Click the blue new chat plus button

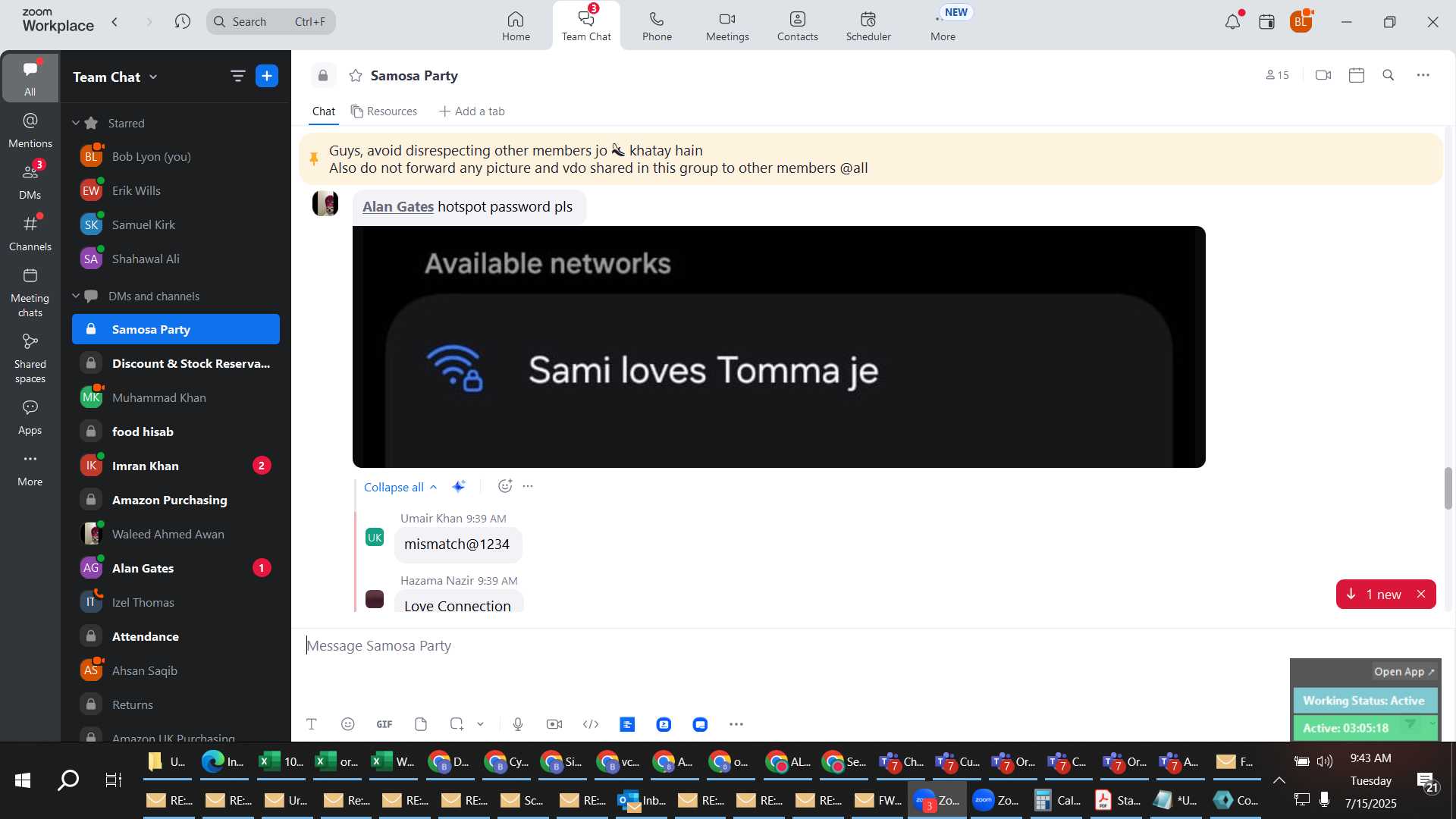pyautogui.click(x=267, y=76)
